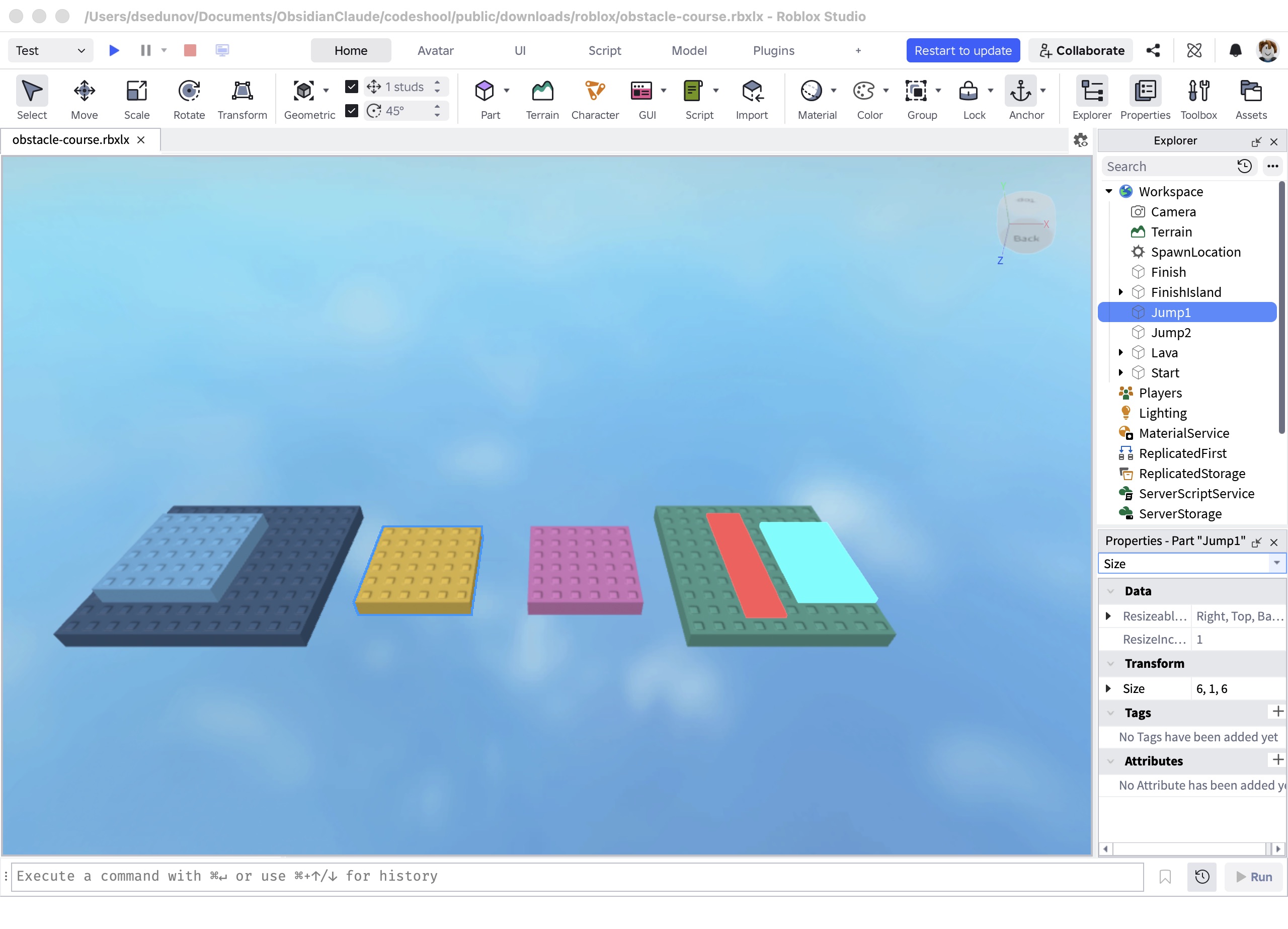
Task: Open the Model tab
Action: click(689, 50)
